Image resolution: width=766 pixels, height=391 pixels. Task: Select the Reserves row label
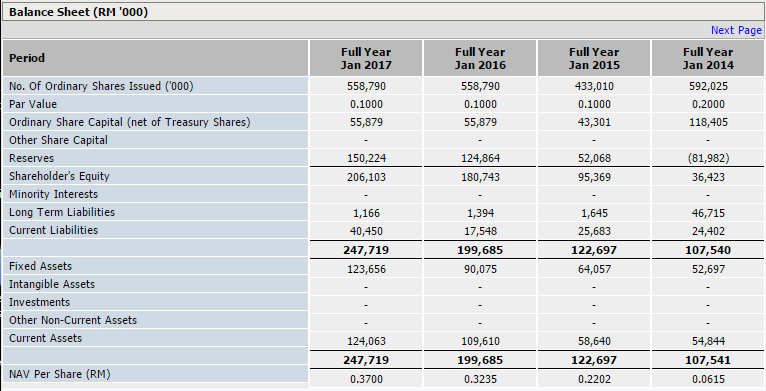coord(31,158)
